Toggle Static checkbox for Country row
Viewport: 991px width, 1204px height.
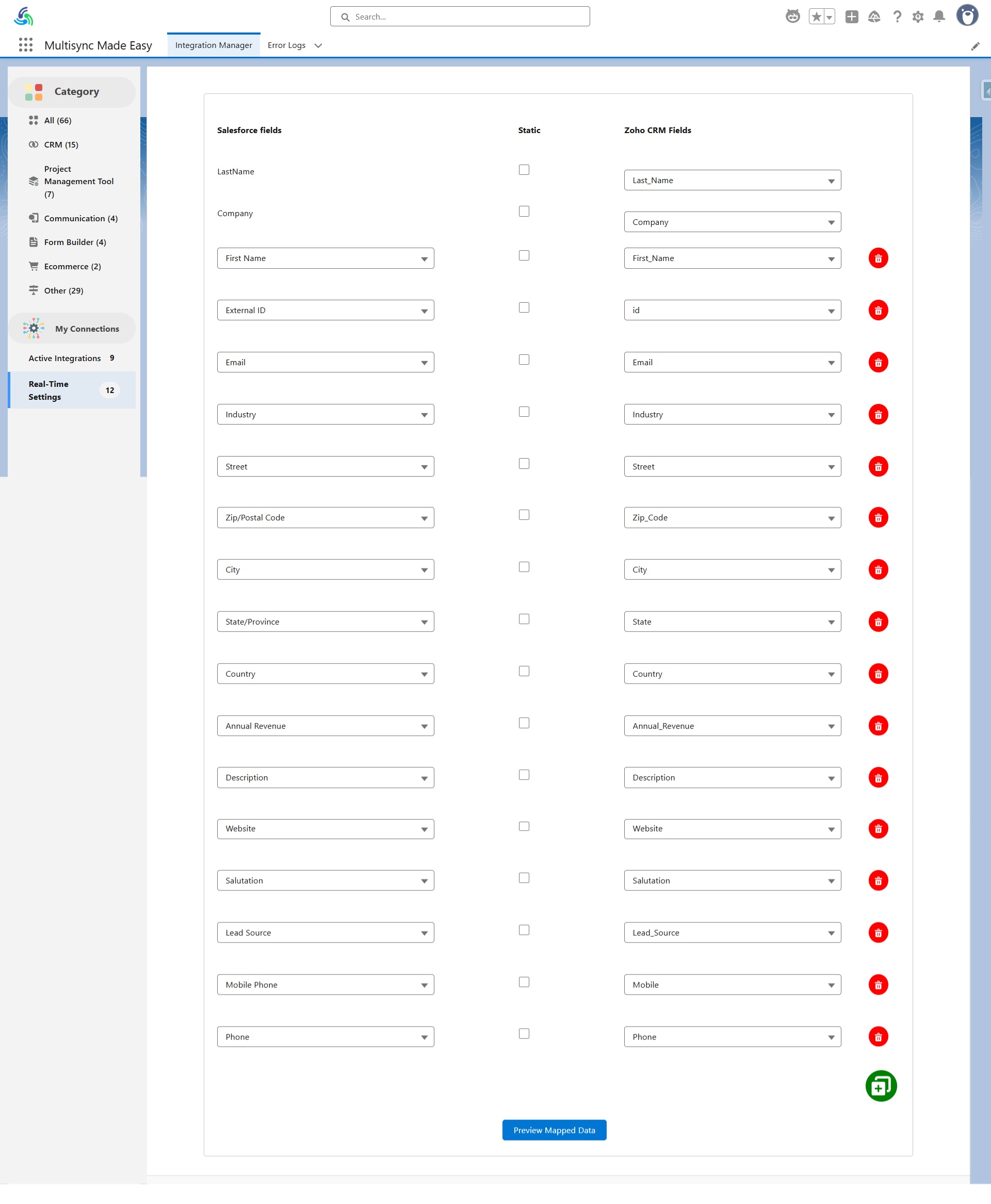524,671
